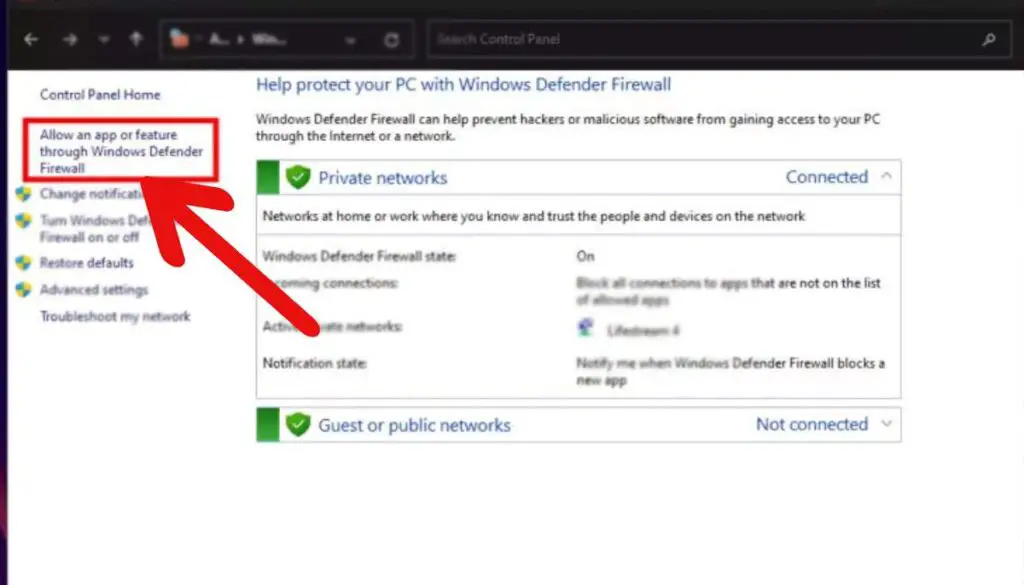Click Help protect your PC heading
The width and height of the screenshot is (1024, 585).
(463, 85)
